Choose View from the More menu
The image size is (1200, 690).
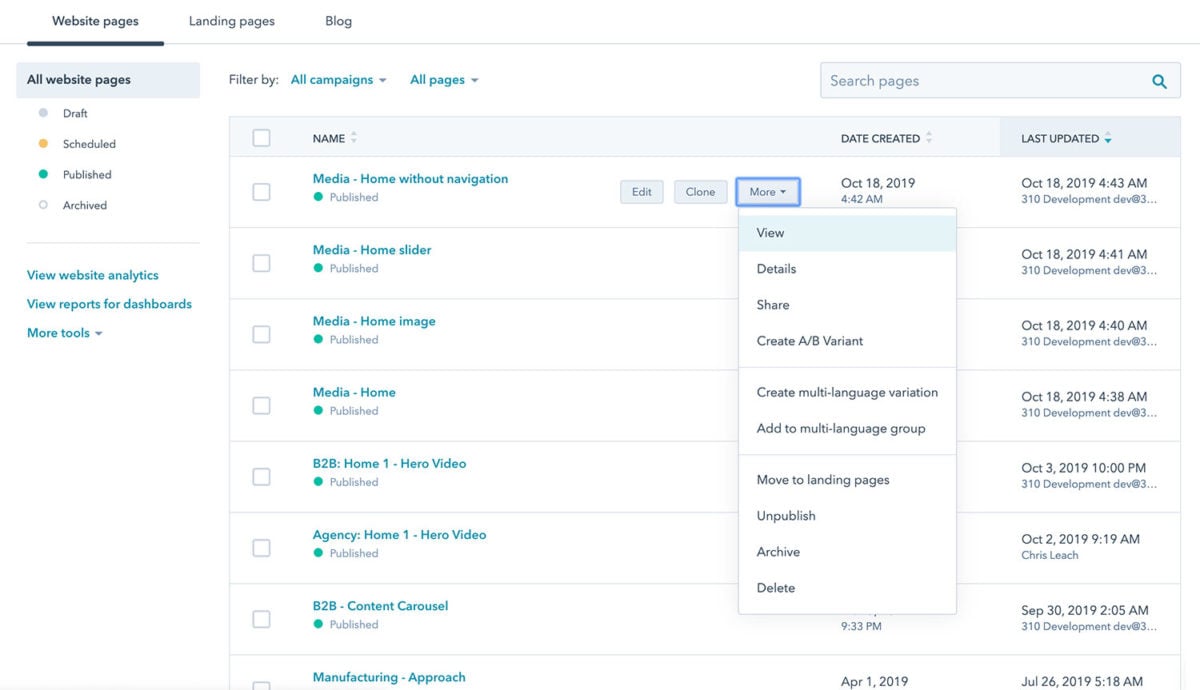point(847,233)
